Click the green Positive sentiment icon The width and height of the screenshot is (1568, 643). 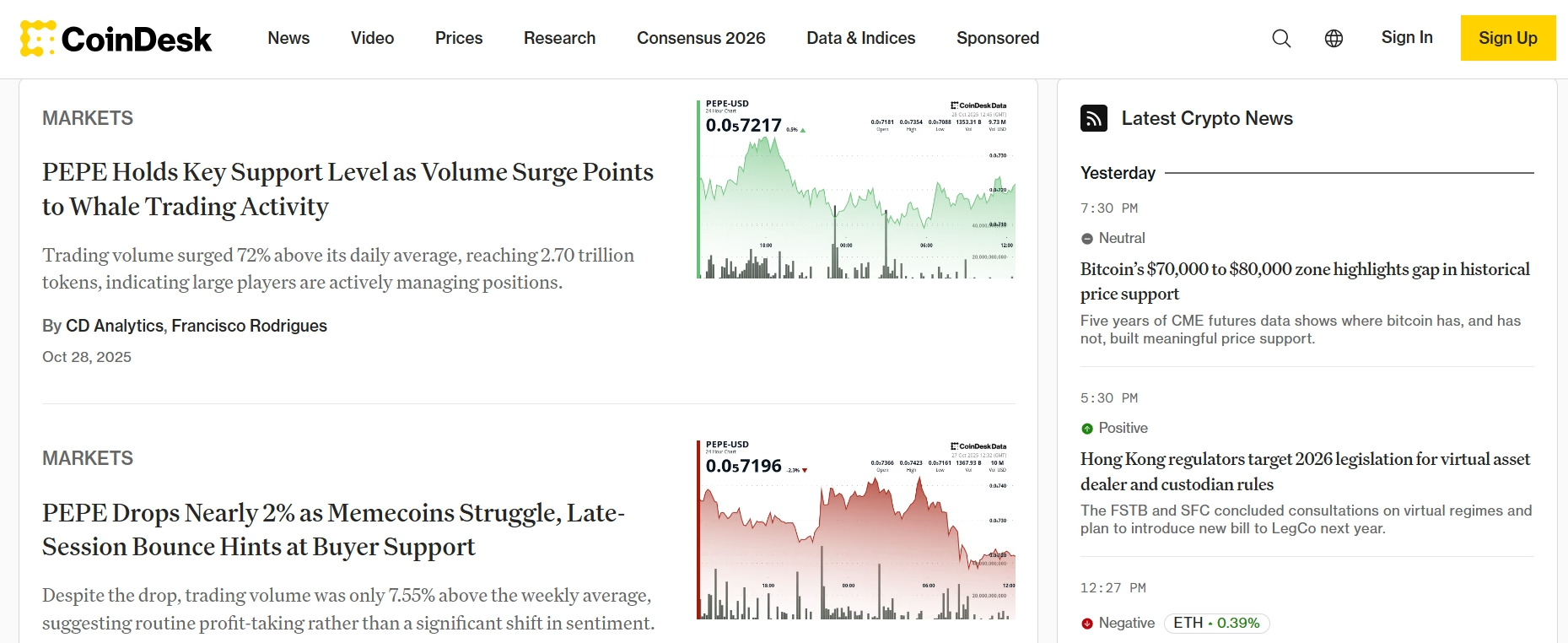(x=1087, y=429)
